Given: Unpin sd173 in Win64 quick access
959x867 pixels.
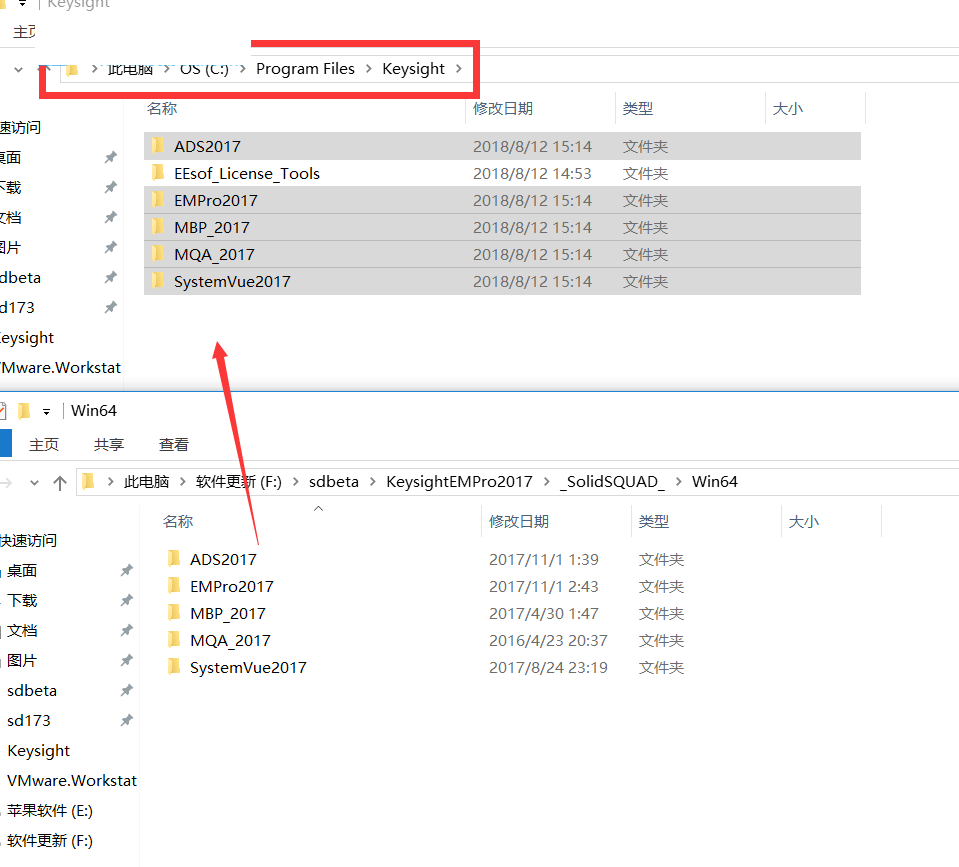Looking at the screenshot, I should 127,720.
